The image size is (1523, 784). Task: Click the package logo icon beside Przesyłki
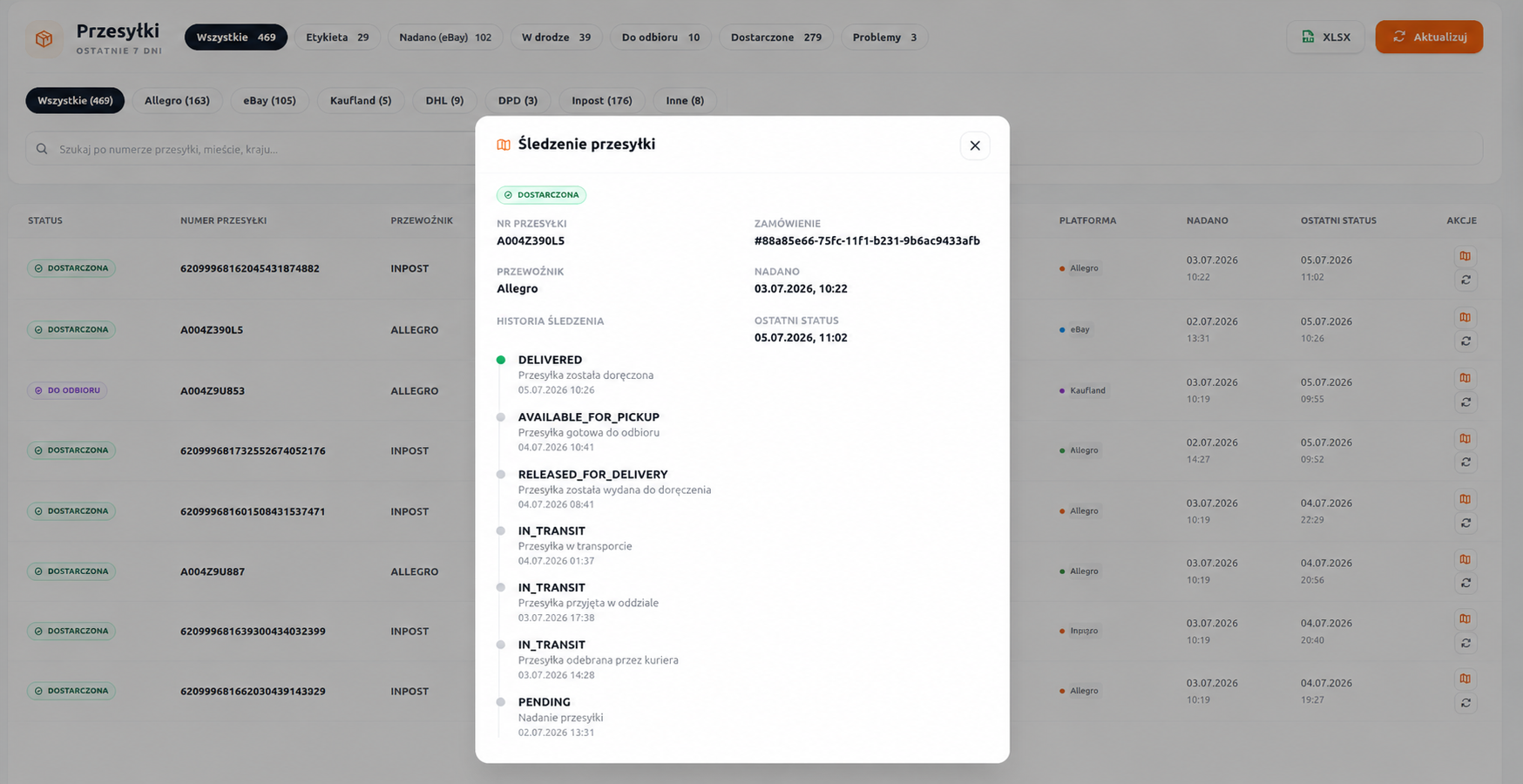click(x=44, y=38)
